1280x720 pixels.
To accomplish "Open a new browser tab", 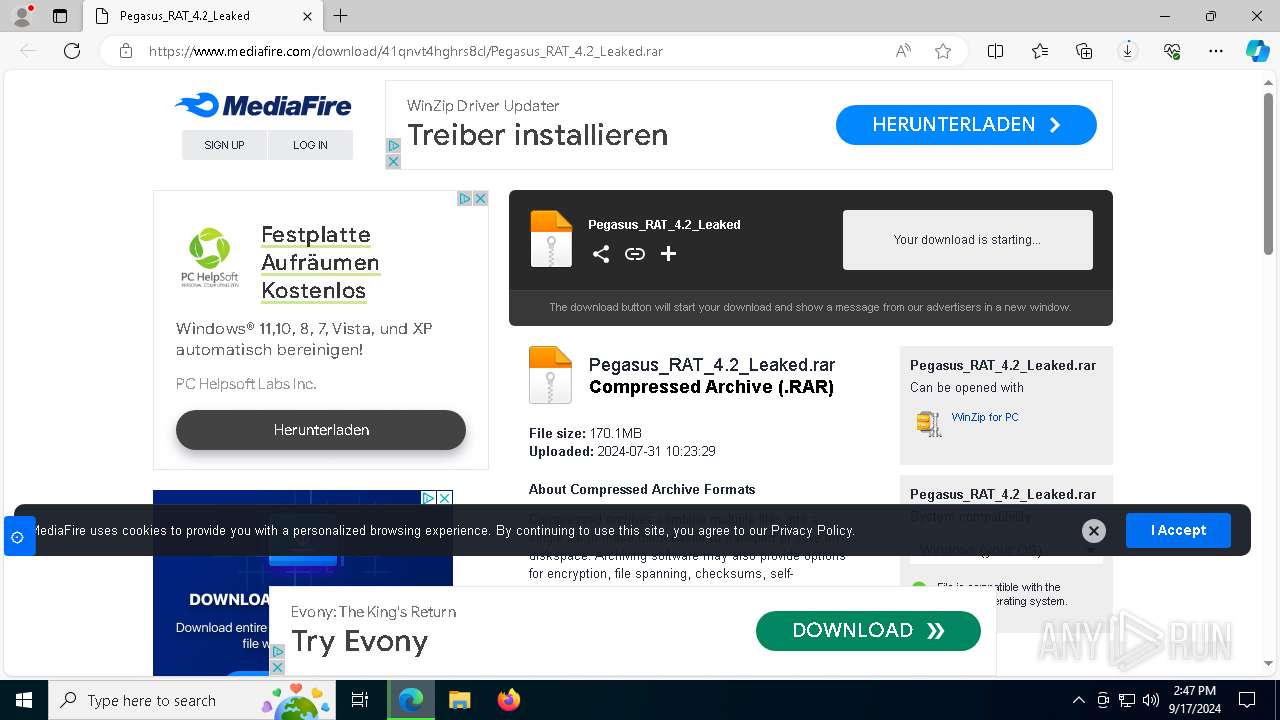I will tap(340, 16).
